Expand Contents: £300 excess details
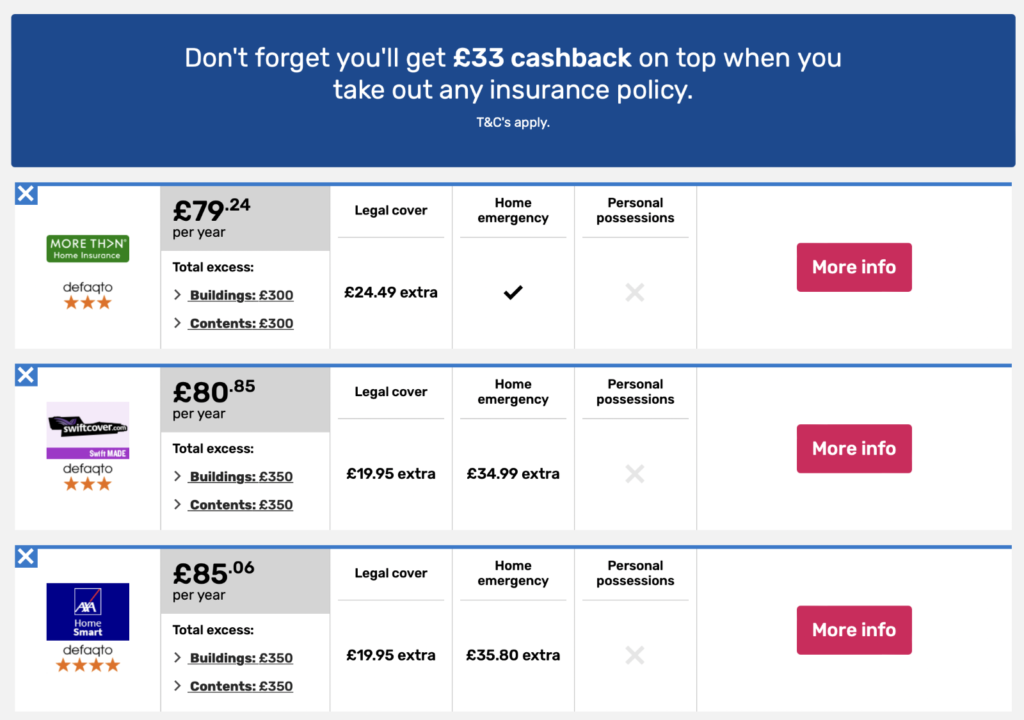Viewport: 1024px width, 720px height. point(234,323)
